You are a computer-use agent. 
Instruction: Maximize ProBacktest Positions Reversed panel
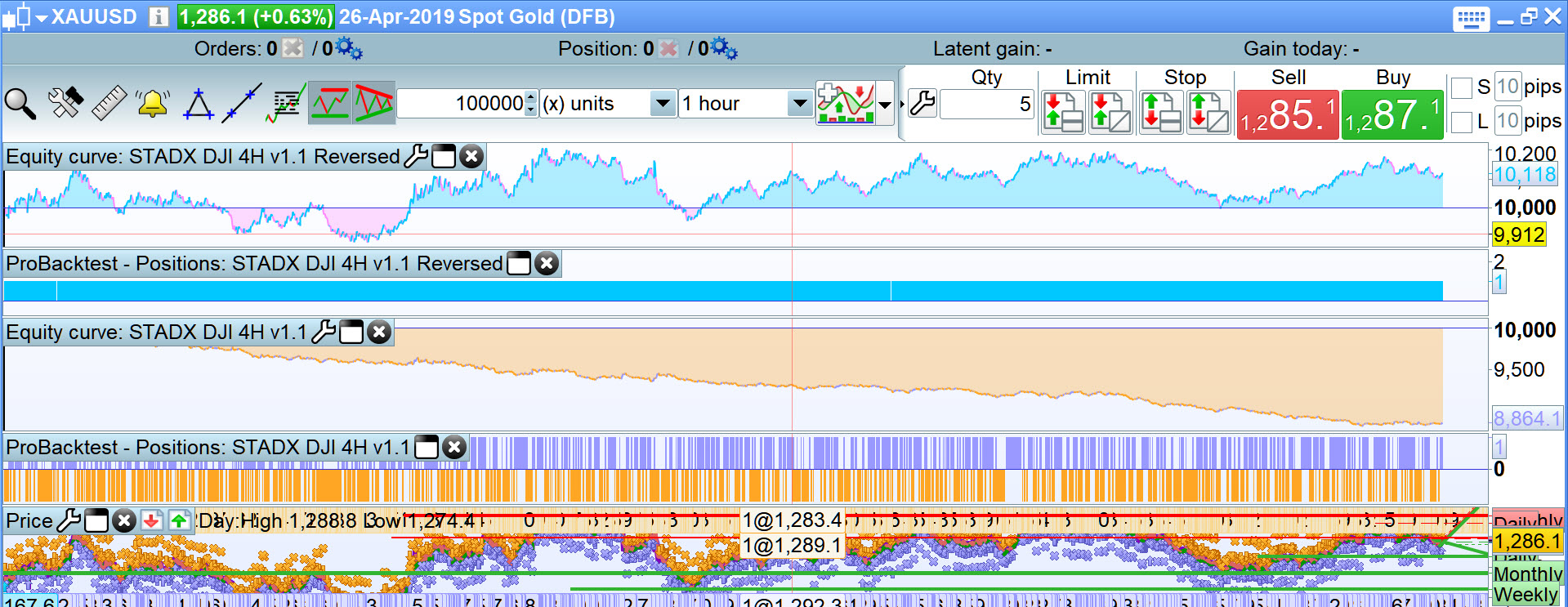(519, 263)
